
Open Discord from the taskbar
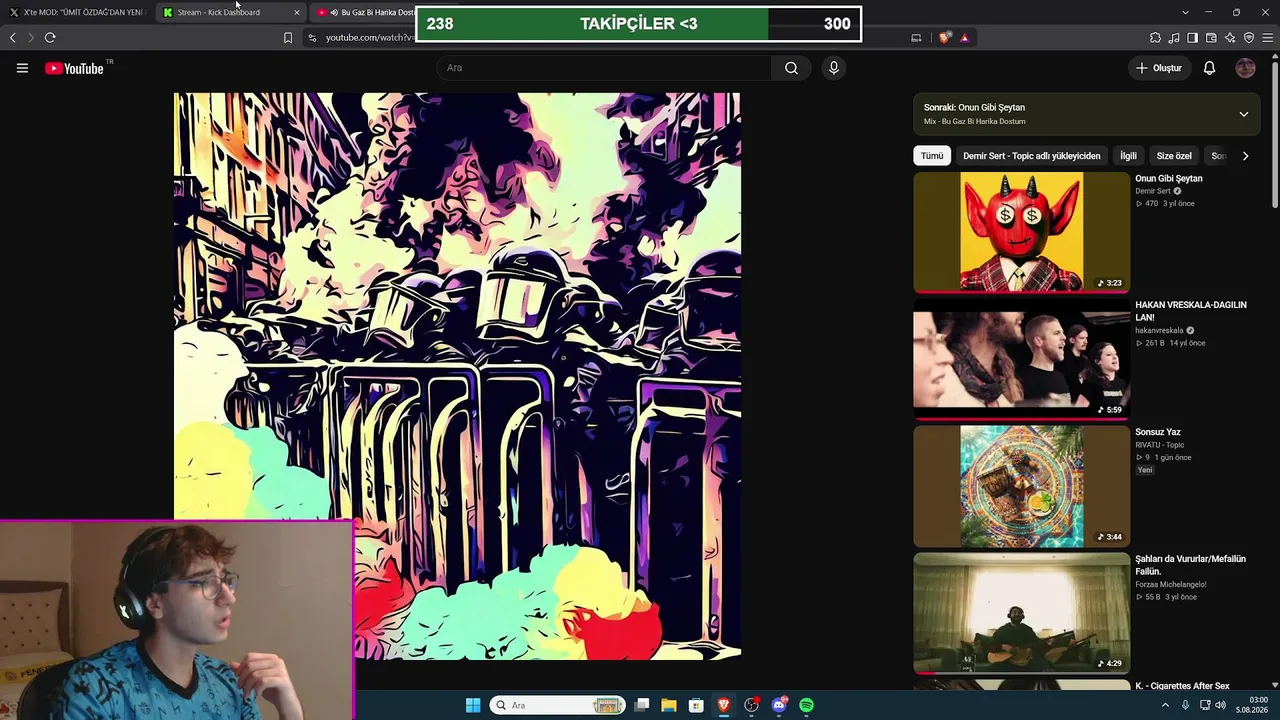point(779,705)
